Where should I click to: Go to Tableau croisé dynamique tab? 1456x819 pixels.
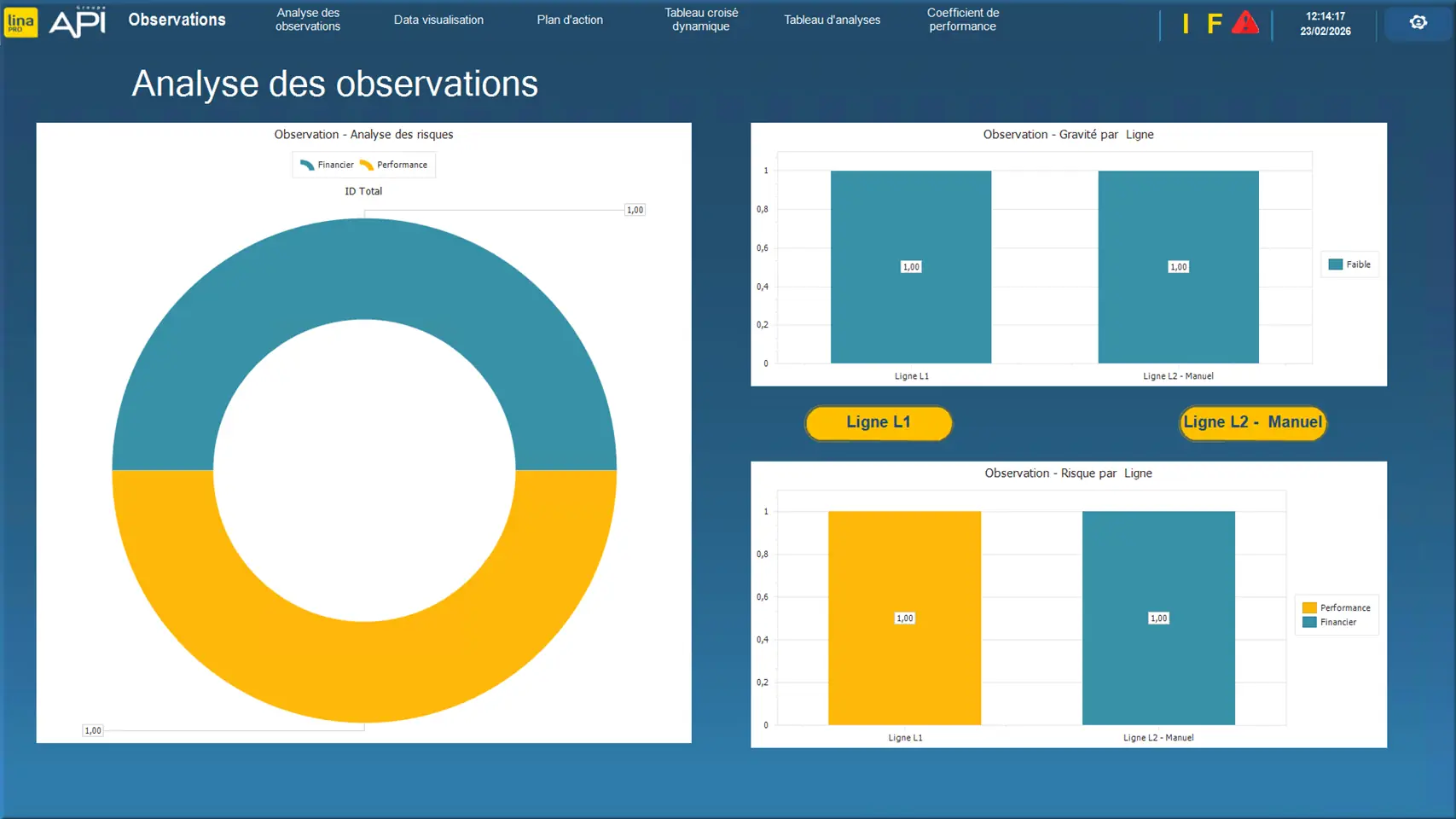coord(701,20)
